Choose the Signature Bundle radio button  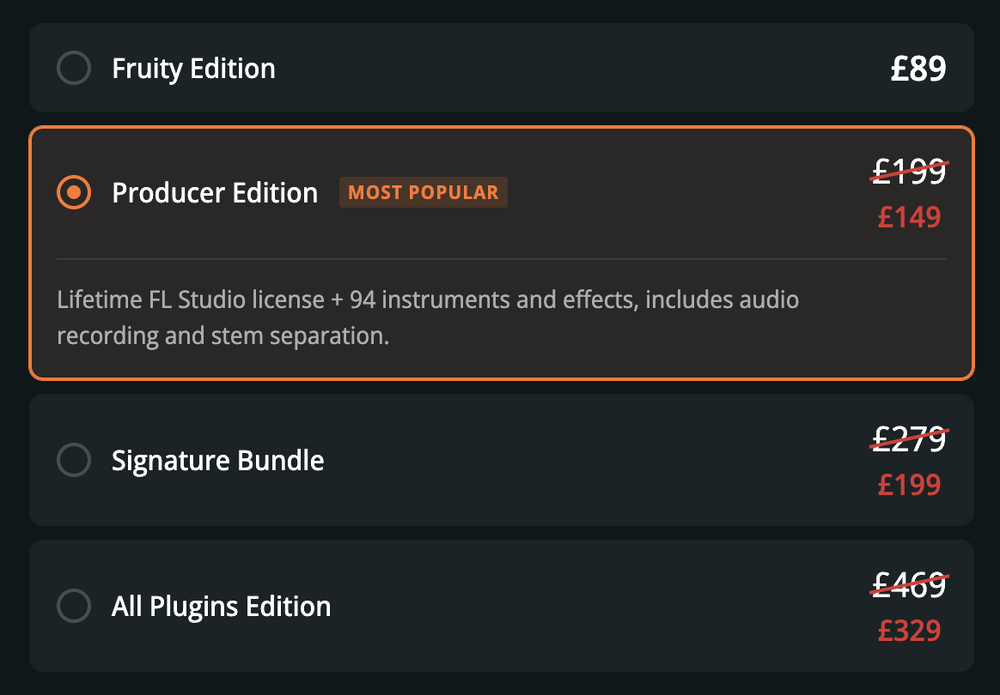[x=74, y=460]
